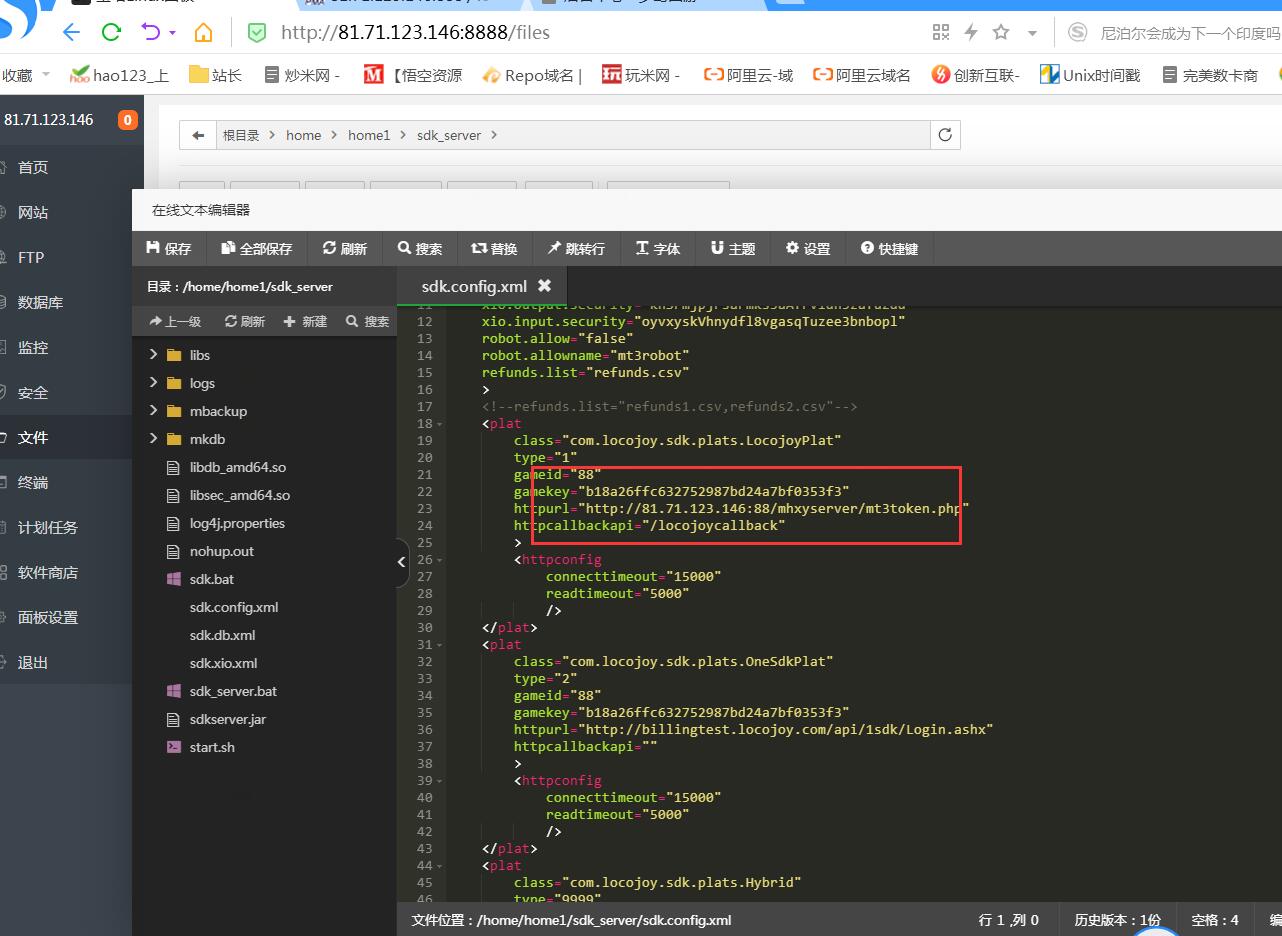Expand the libs folder
This screenshot has height=936, width=1282.
pos(154,355)
